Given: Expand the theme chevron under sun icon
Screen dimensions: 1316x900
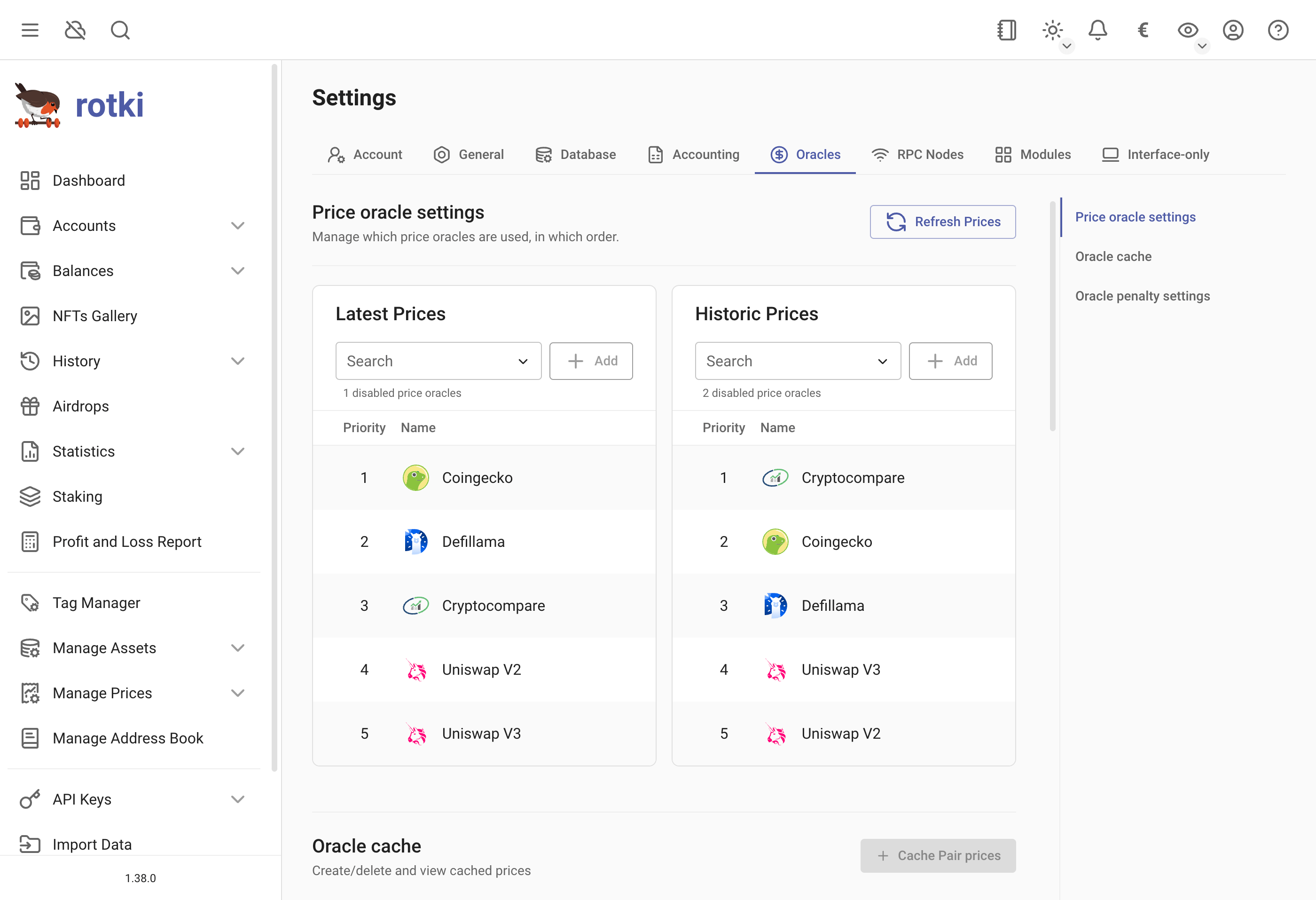Looking at the screenshot, I should coord(1067,46).
